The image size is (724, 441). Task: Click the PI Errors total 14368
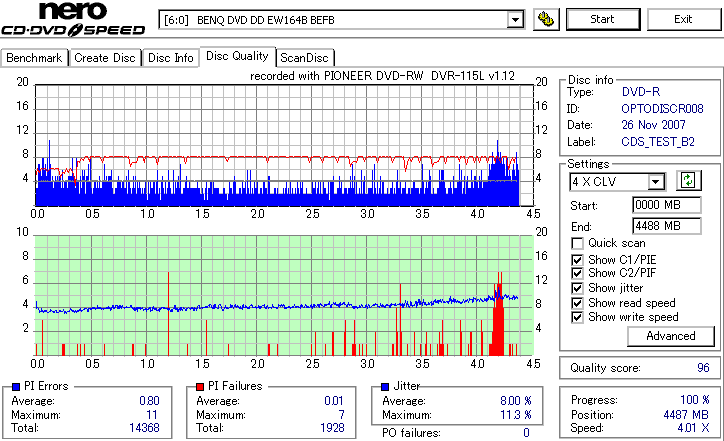145,428
